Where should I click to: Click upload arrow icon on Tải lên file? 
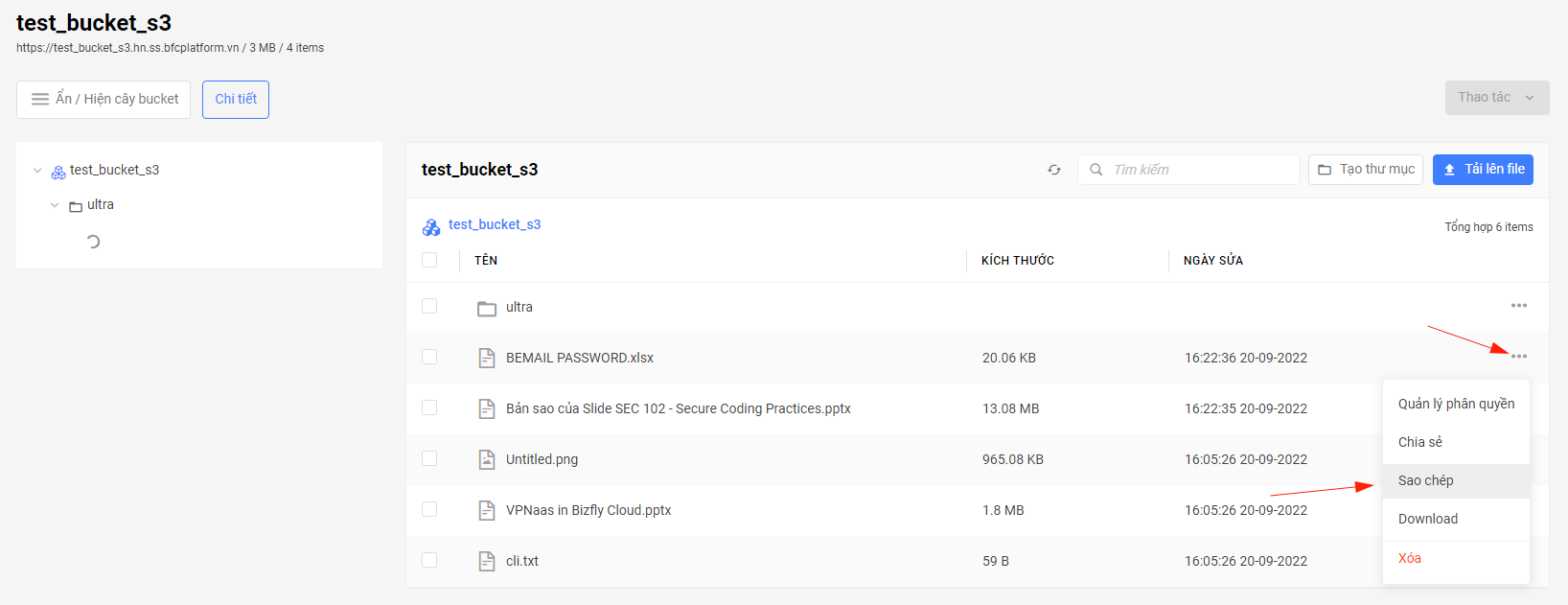[x=1449, y=170]
